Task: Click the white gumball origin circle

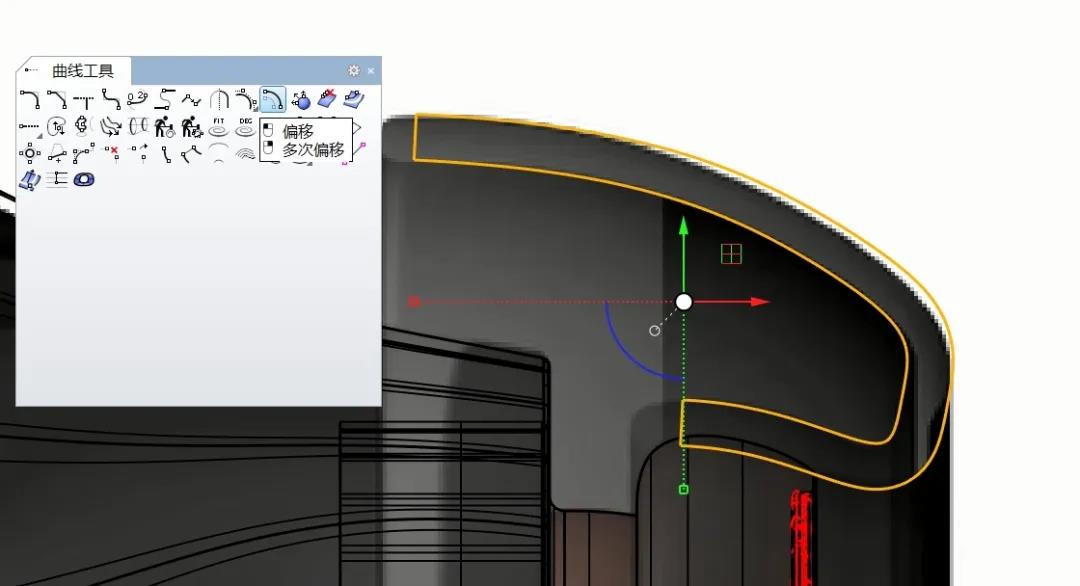Action: (x=683, y=302)
